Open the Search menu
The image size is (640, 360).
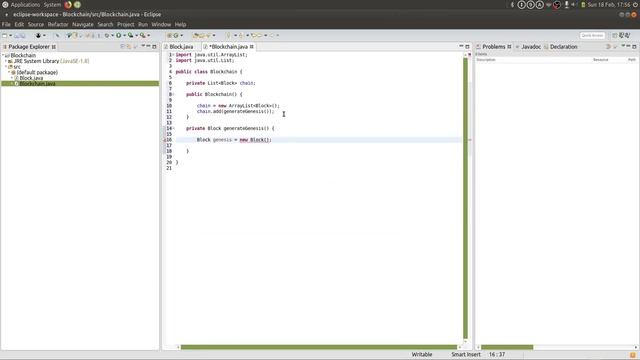(105, 24)
